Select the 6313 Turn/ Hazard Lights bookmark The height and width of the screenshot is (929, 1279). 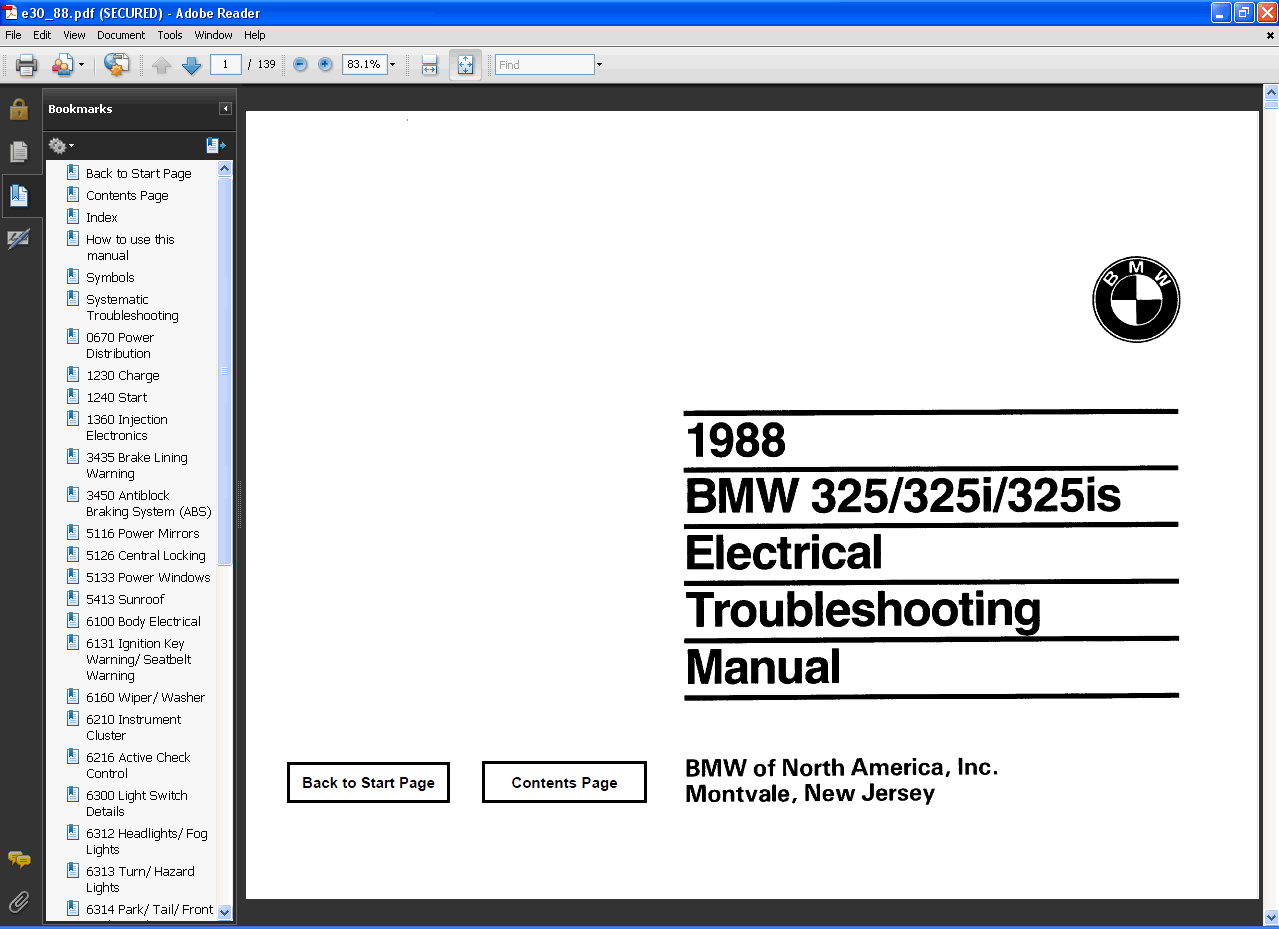click(x=140, y=879)
